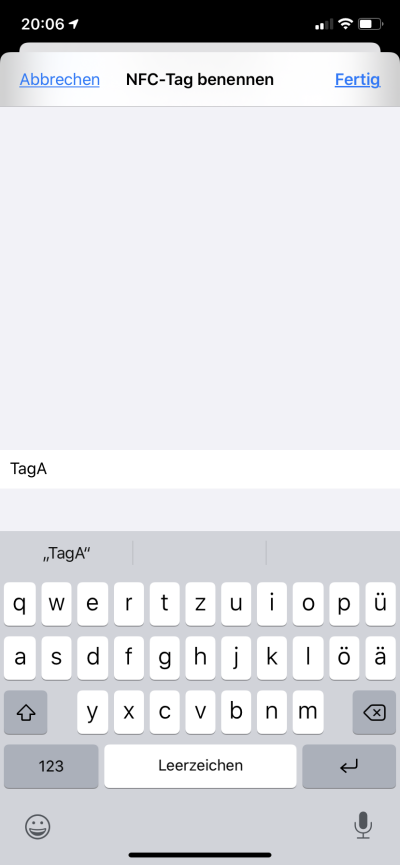400x865 pixels.
Task: Tap the letter g key
Action: (x=164, y=658)
